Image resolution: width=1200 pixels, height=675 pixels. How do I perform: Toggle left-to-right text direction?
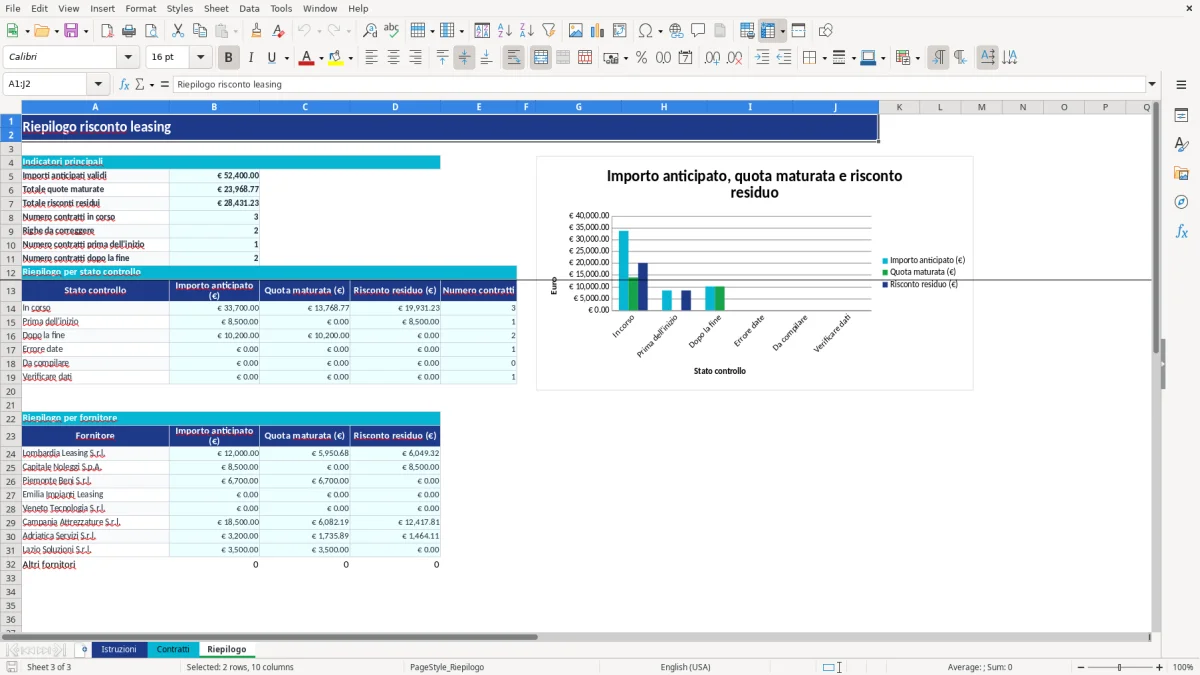pyautogui.click(x=938, y=58)
